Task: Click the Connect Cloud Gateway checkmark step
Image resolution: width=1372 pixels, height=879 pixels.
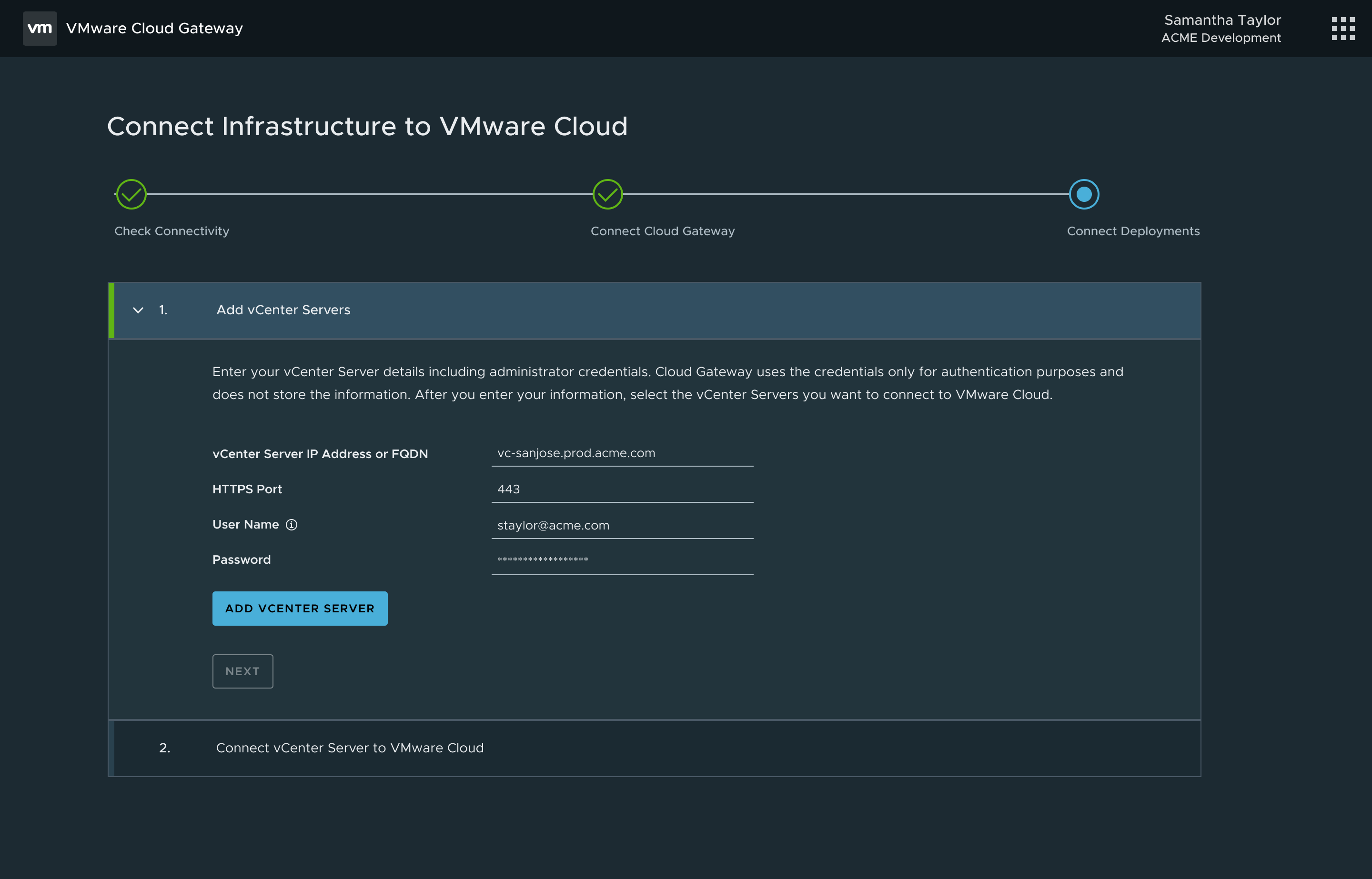Action: [x=607, y=194]
